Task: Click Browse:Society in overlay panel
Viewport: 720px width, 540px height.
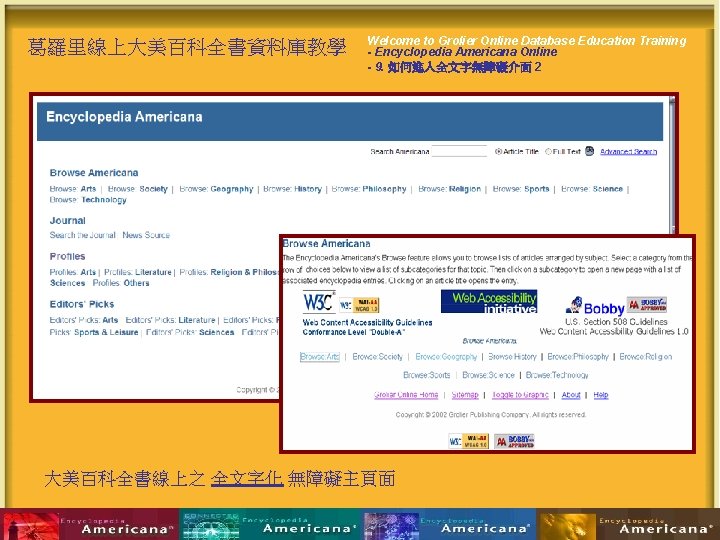Action: click(377, 357)
